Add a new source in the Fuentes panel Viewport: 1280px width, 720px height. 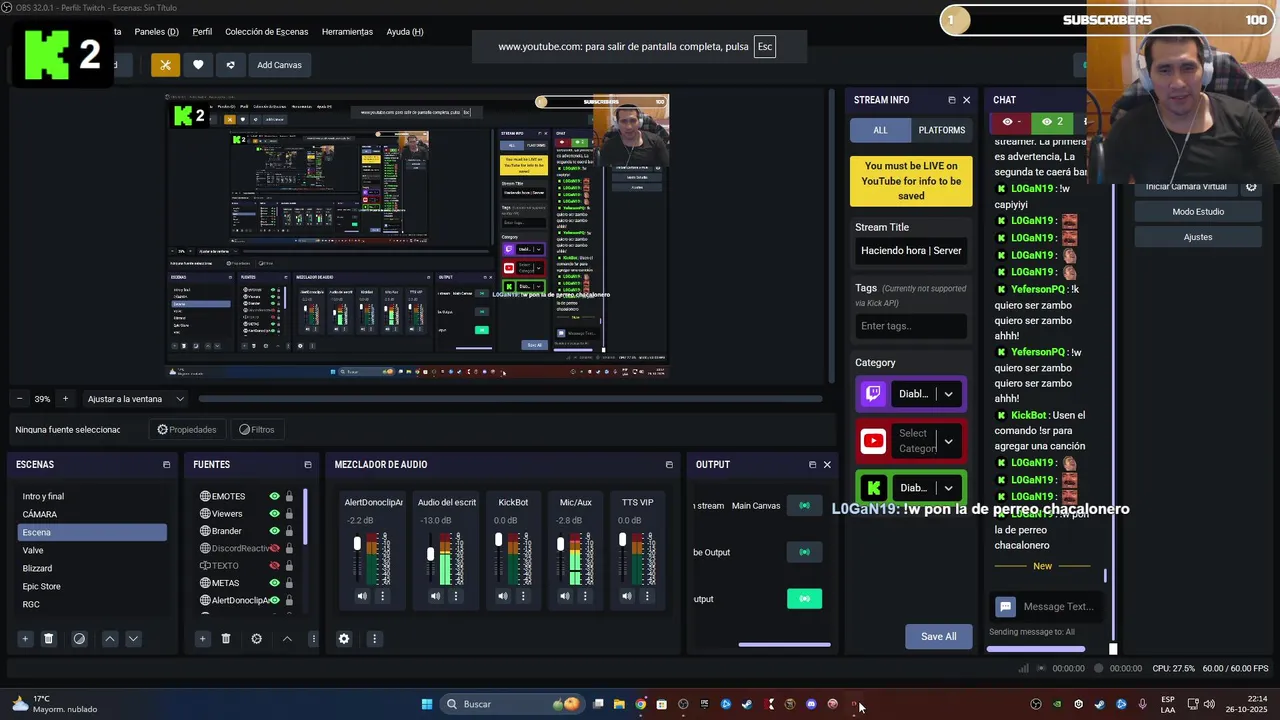tap(202, 639)
